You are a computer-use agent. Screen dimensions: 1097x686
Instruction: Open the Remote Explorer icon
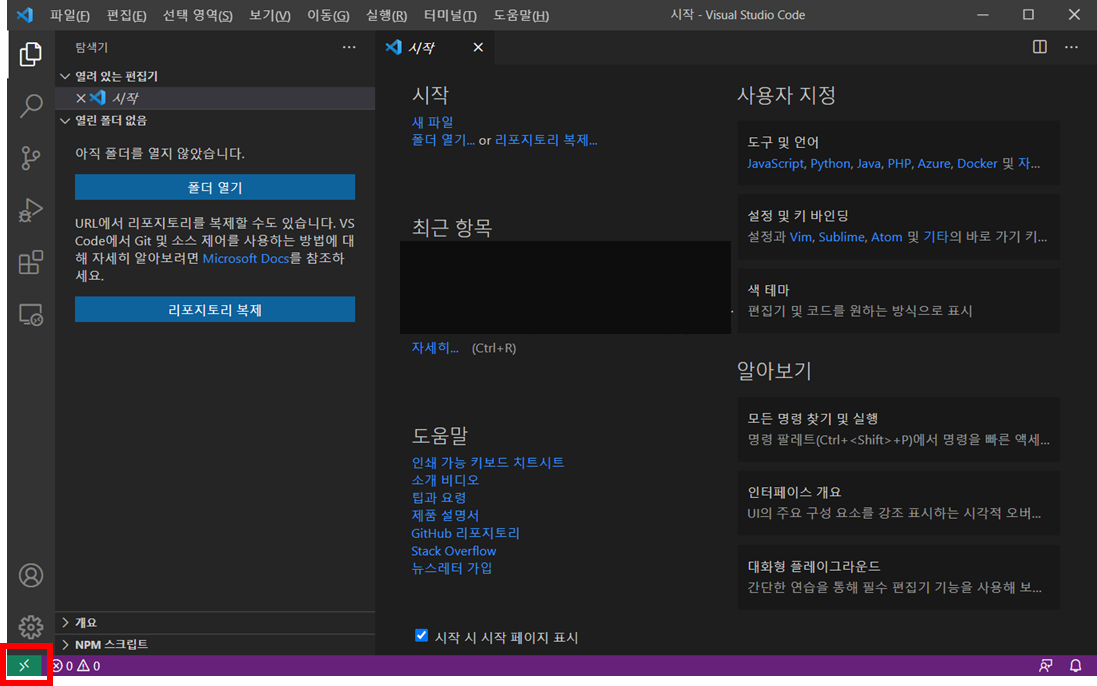coord(30,315)
